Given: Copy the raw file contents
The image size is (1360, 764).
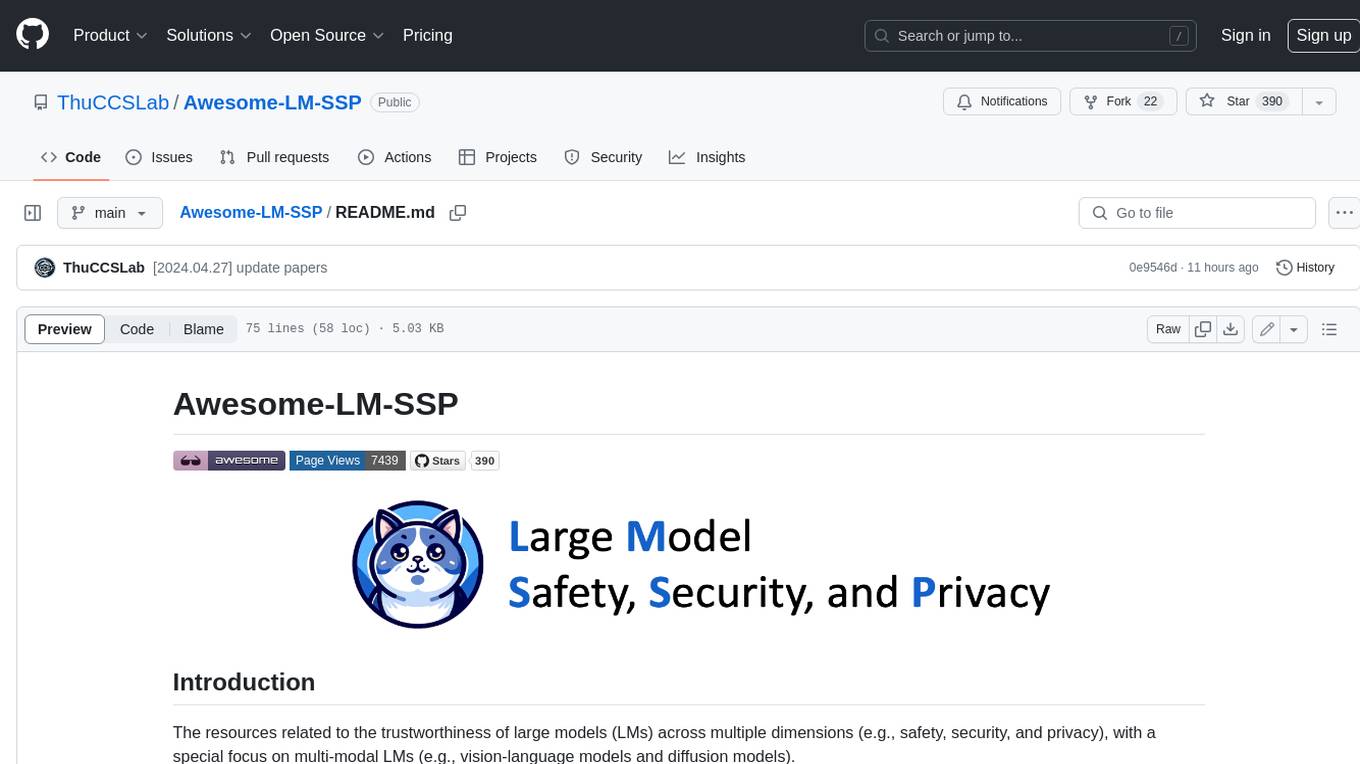Looking at the screenshot, I should pos(1203,329).
